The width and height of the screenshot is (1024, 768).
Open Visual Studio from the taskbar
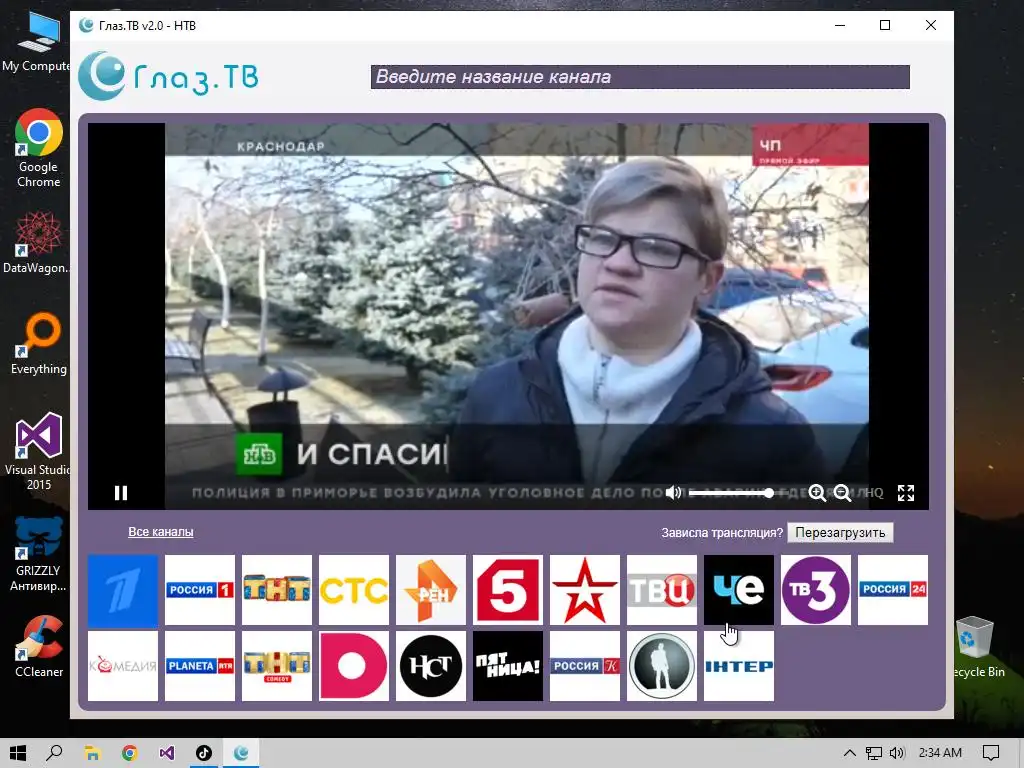(167, 753)
